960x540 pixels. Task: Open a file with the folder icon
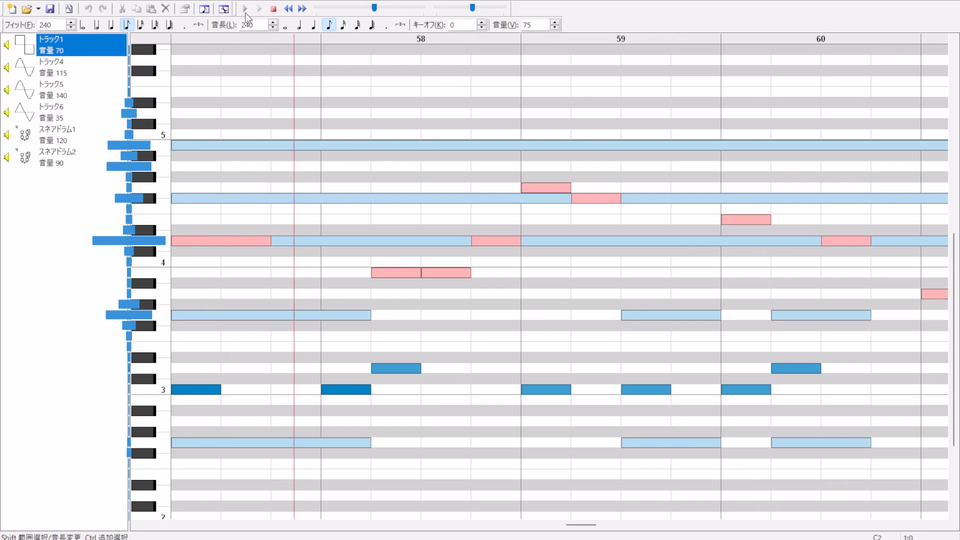click(26, 9)
